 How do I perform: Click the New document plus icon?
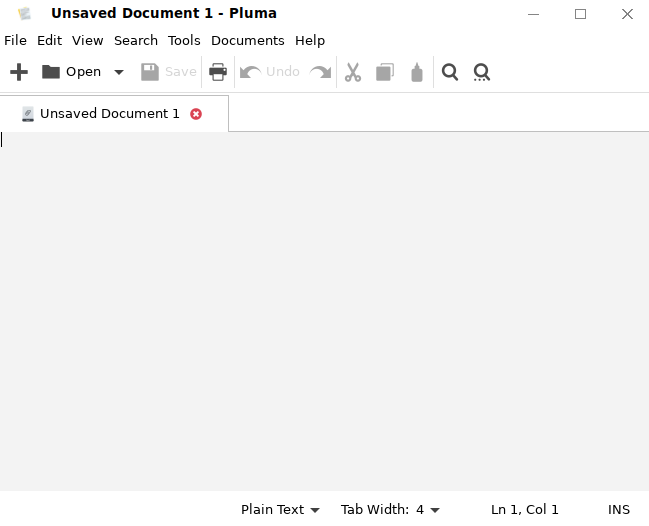point(18,72)
